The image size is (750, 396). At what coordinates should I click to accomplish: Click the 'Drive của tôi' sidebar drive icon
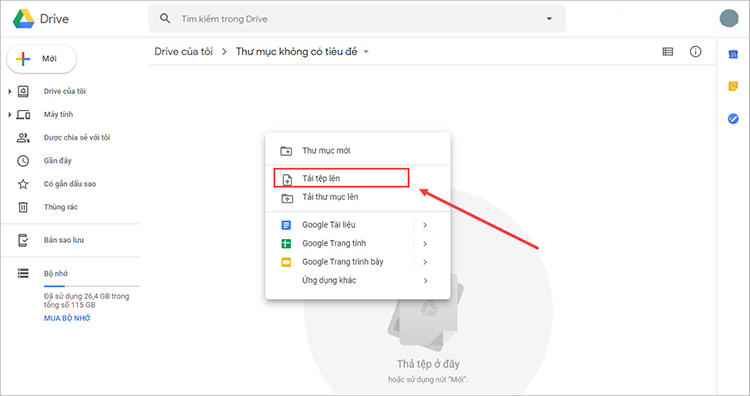(23, 91)
